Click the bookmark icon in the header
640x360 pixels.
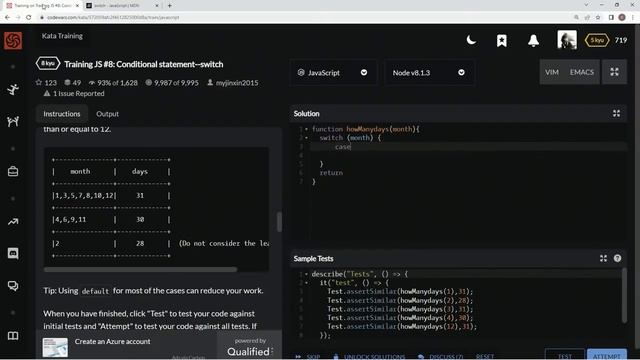pyautogui.click(x=502, y=40)
